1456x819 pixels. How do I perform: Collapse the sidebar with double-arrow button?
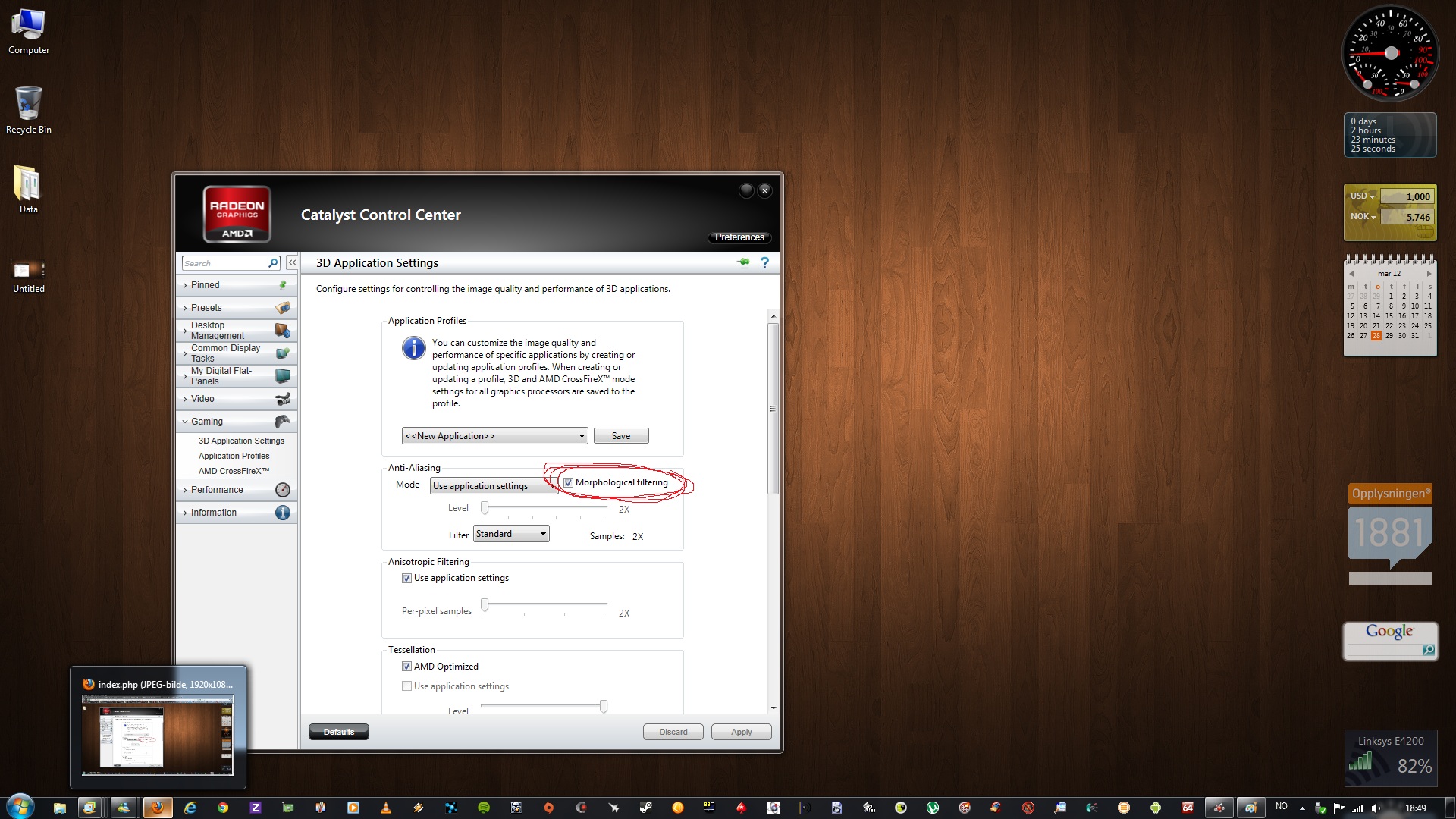coord(292,262)
